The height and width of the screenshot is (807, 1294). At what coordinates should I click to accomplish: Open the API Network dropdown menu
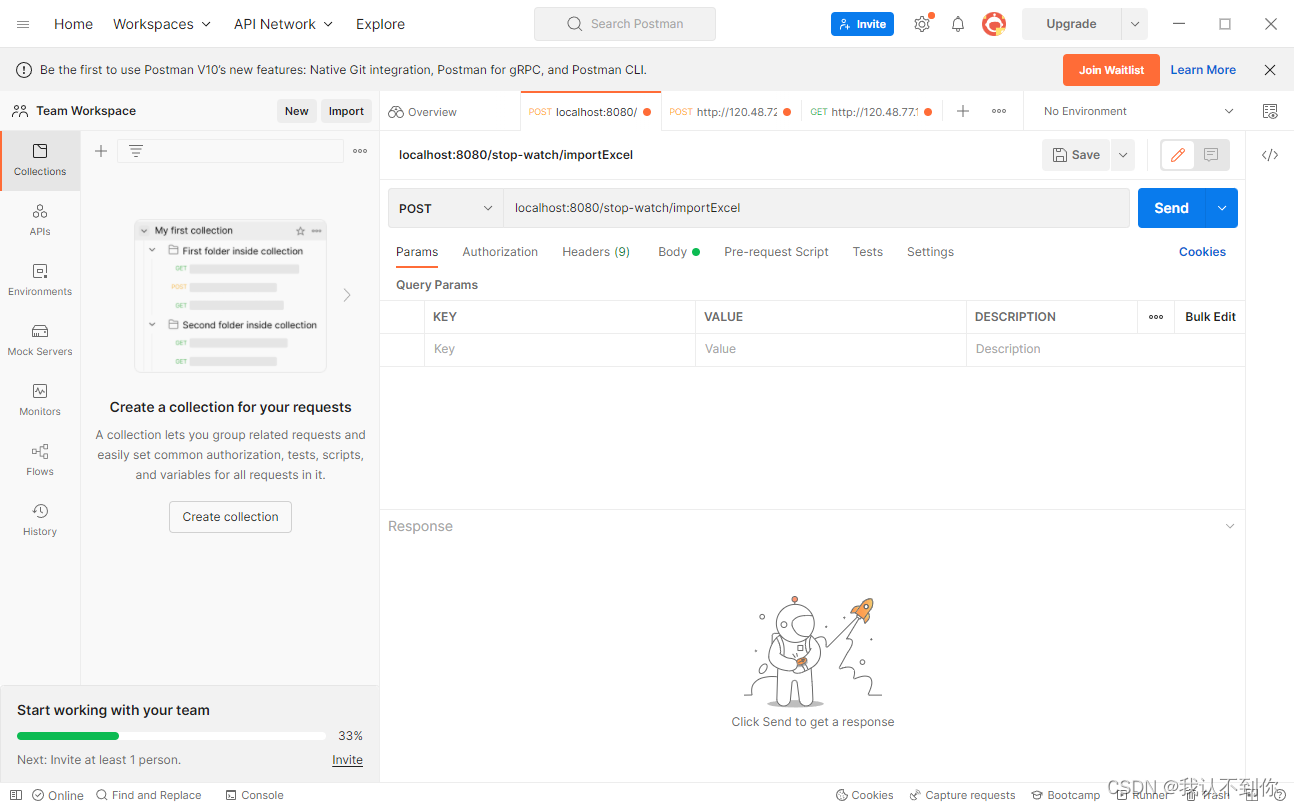click(x=283, y=24)
